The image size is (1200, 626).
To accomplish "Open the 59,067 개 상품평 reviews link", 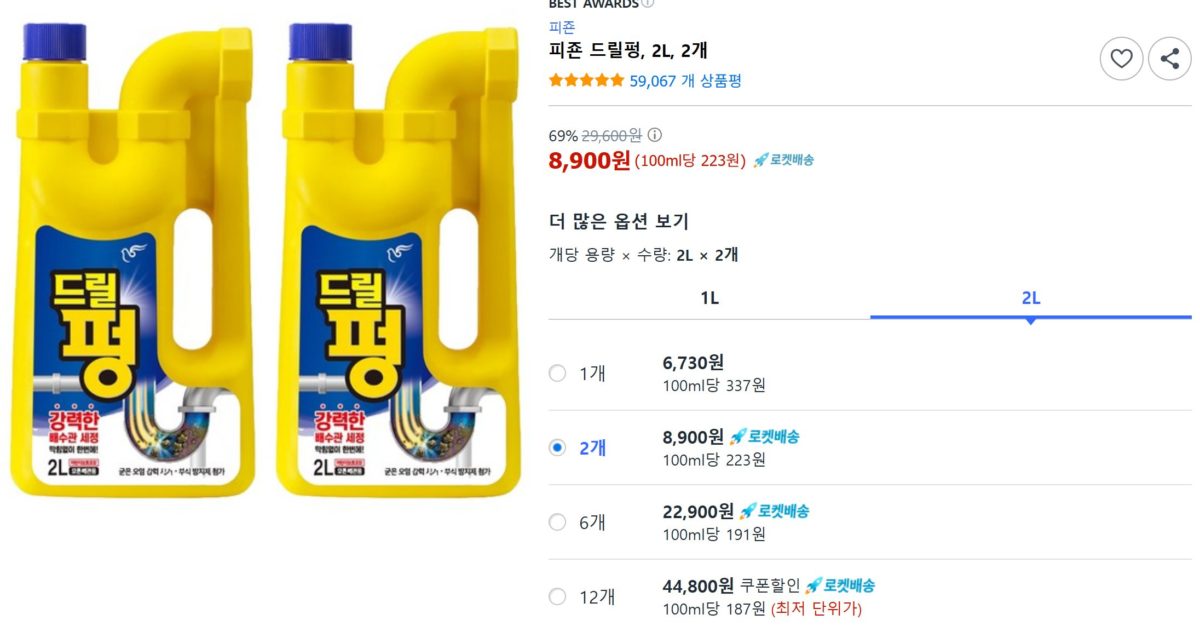I will (685, 81).
